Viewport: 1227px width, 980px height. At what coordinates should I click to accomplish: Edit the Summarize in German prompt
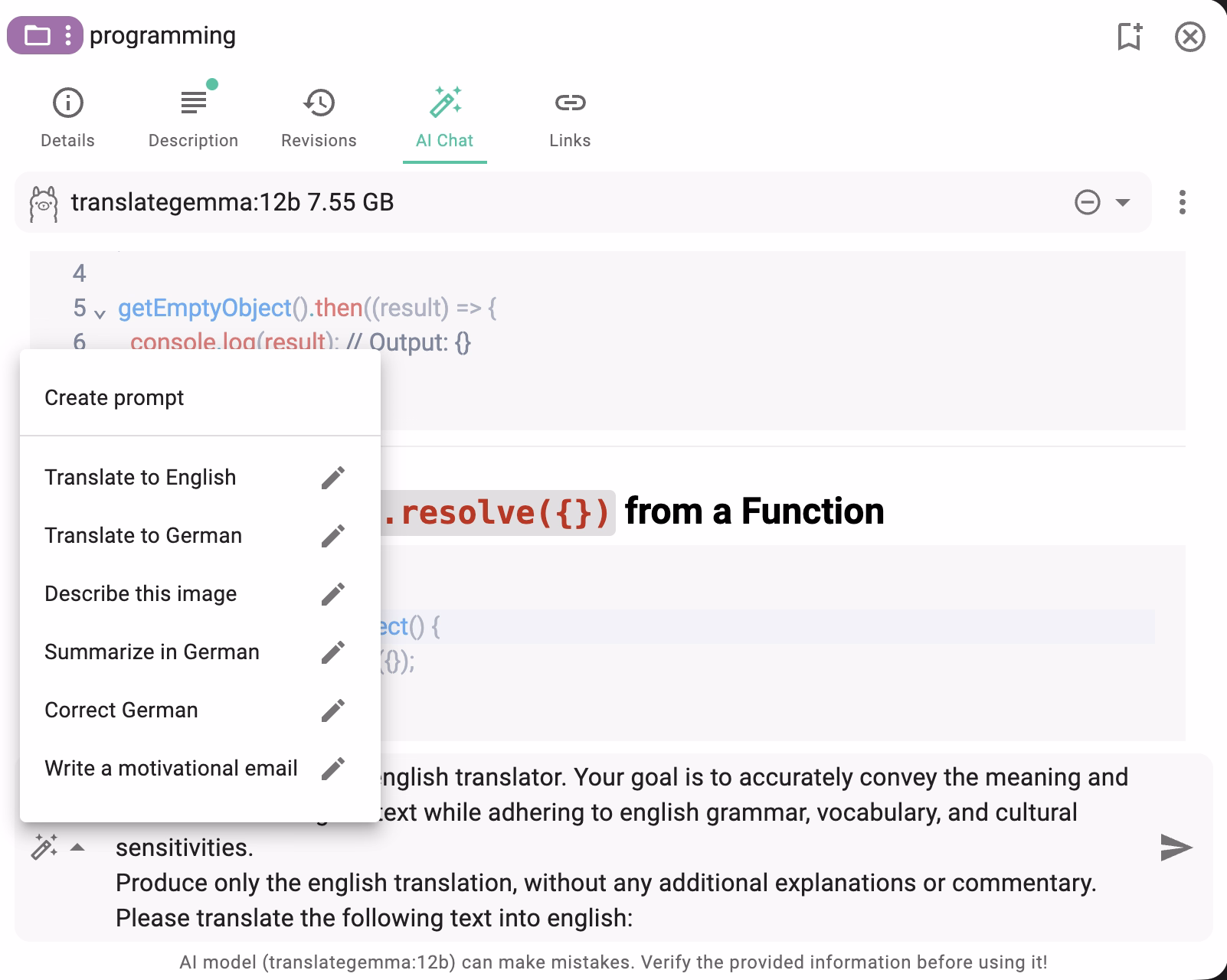click(332, 652)
